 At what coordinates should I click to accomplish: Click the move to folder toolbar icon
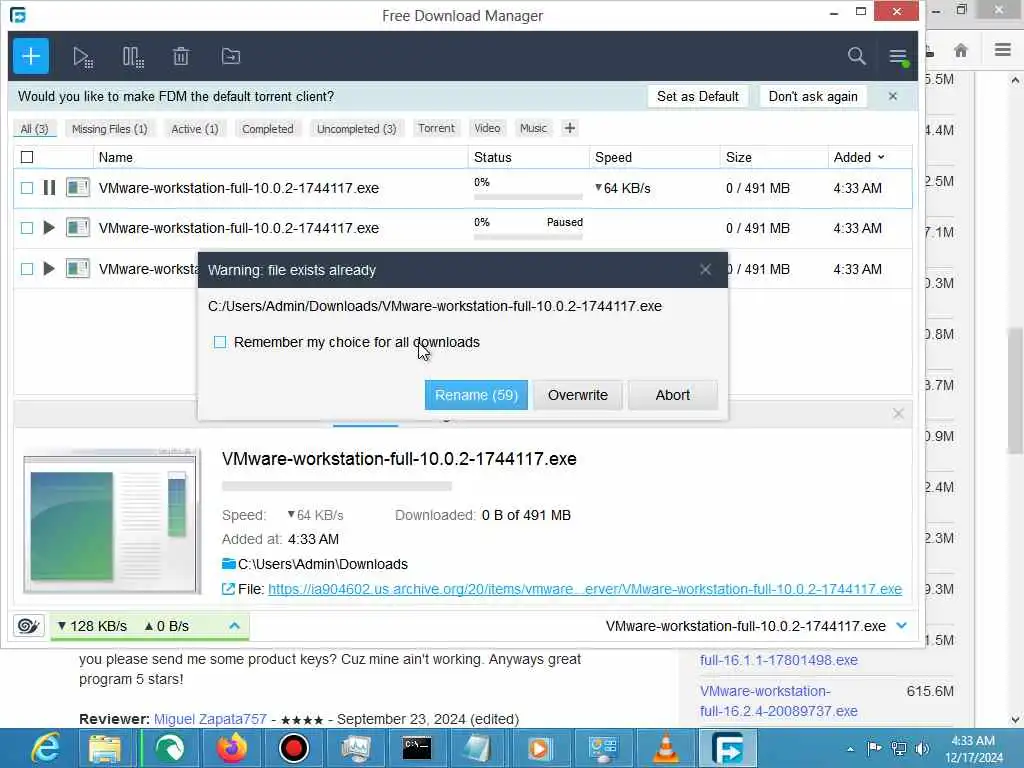tap(231, 57)
